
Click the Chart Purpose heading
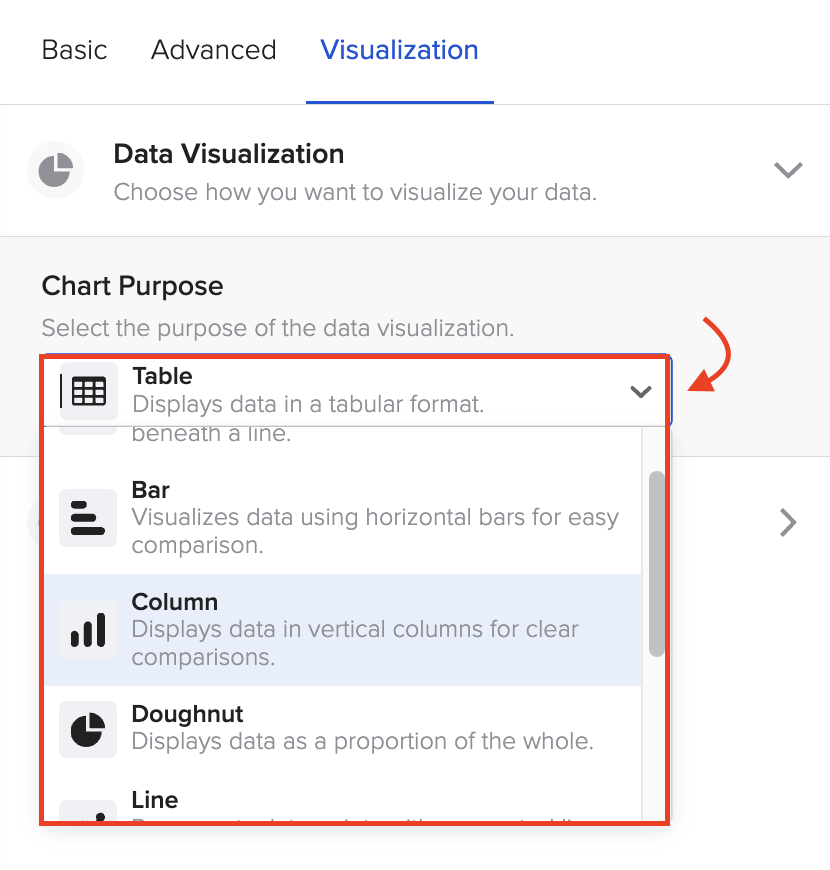tap(131, 286)
